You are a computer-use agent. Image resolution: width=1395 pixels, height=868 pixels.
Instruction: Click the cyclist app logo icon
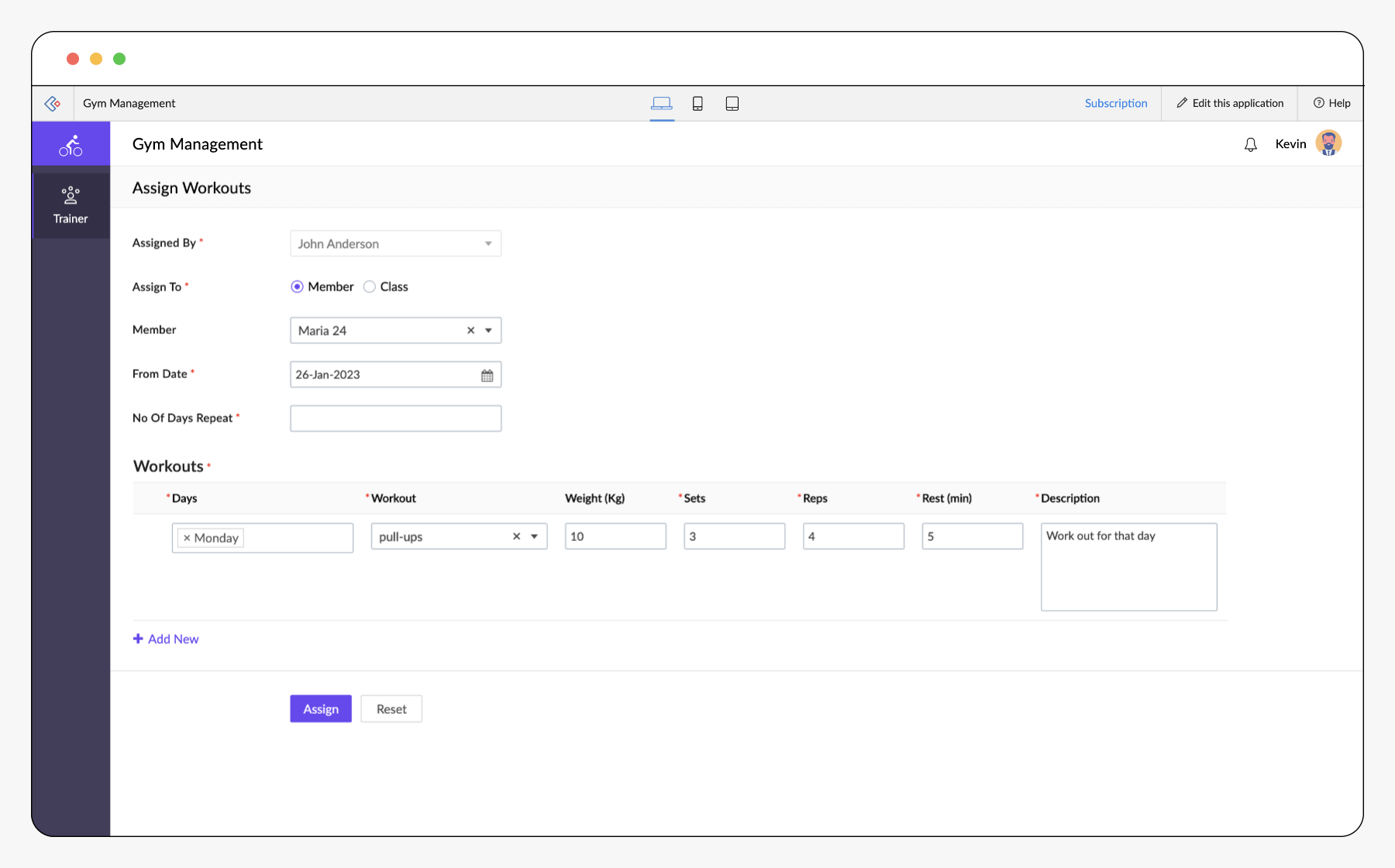[x=71, y=145]
